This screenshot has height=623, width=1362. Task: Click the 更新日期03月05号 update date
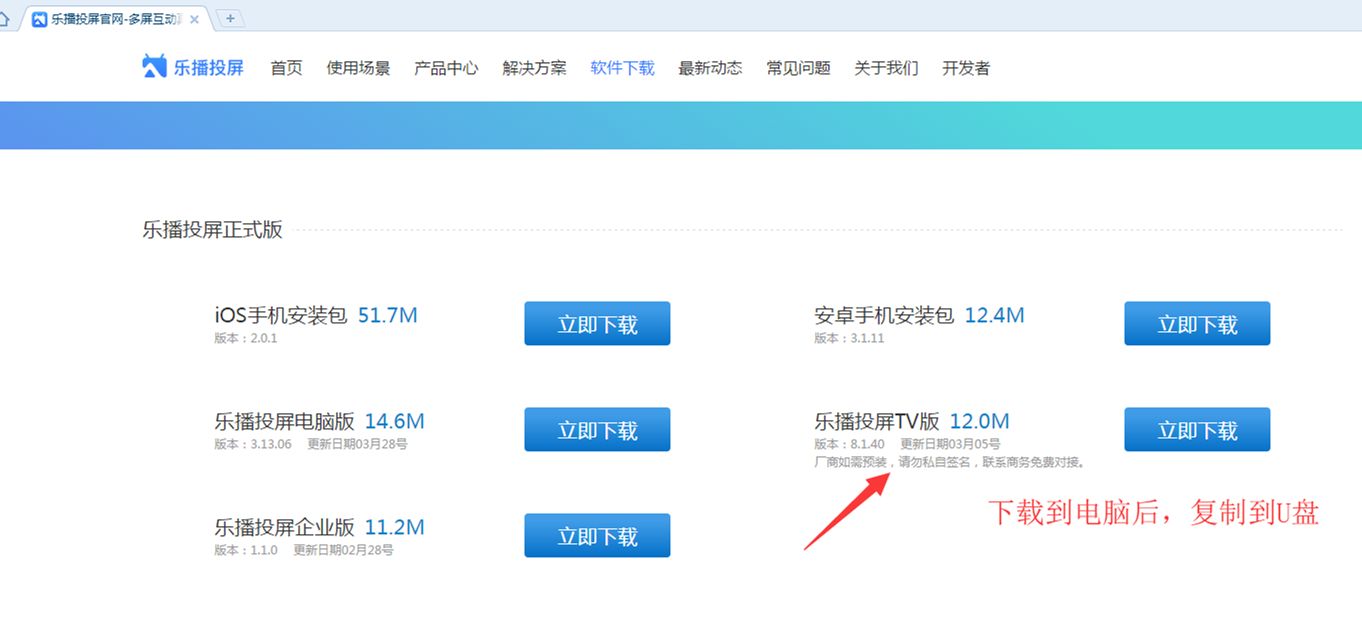[950, 444]
